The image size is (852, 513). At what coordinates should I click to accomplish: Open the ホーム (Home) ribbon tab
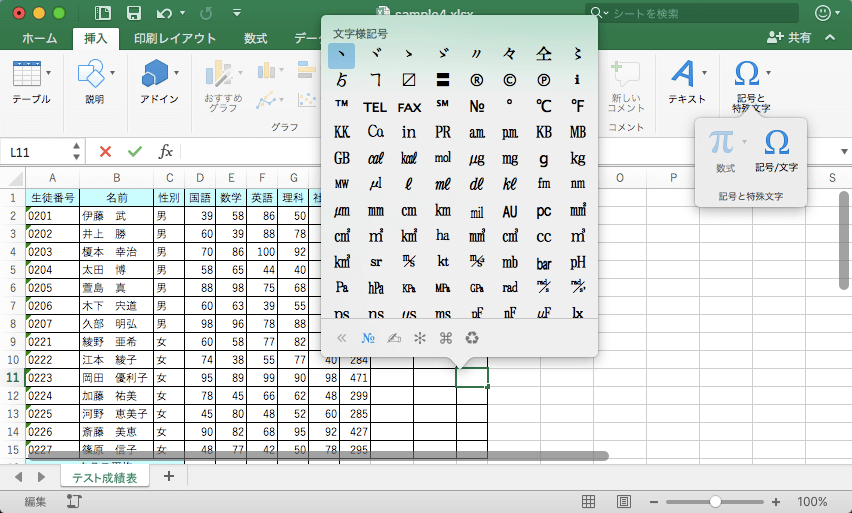[x=39, y=38]
